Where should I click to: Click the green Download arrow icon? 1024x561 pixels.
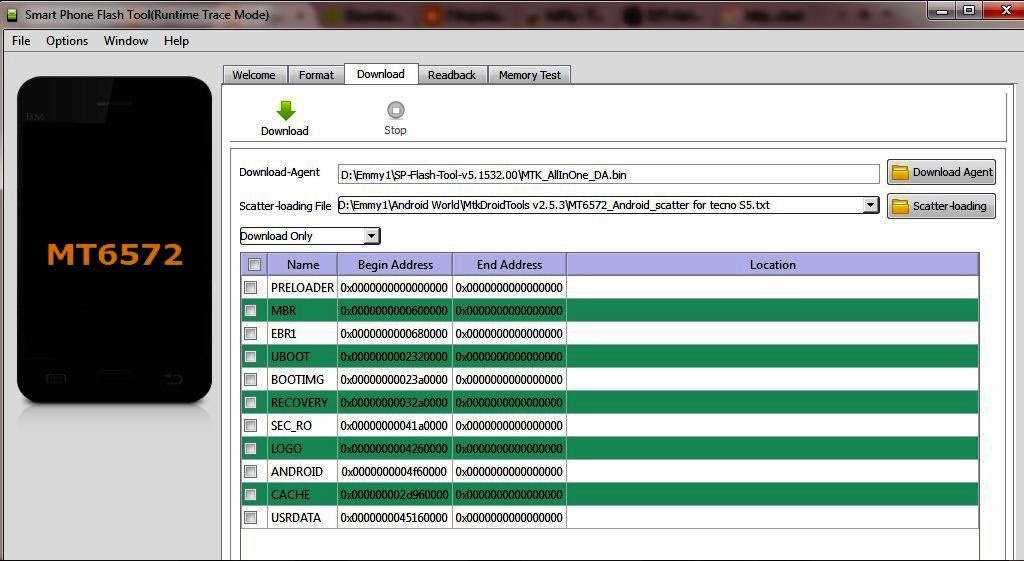click(285, 111)
